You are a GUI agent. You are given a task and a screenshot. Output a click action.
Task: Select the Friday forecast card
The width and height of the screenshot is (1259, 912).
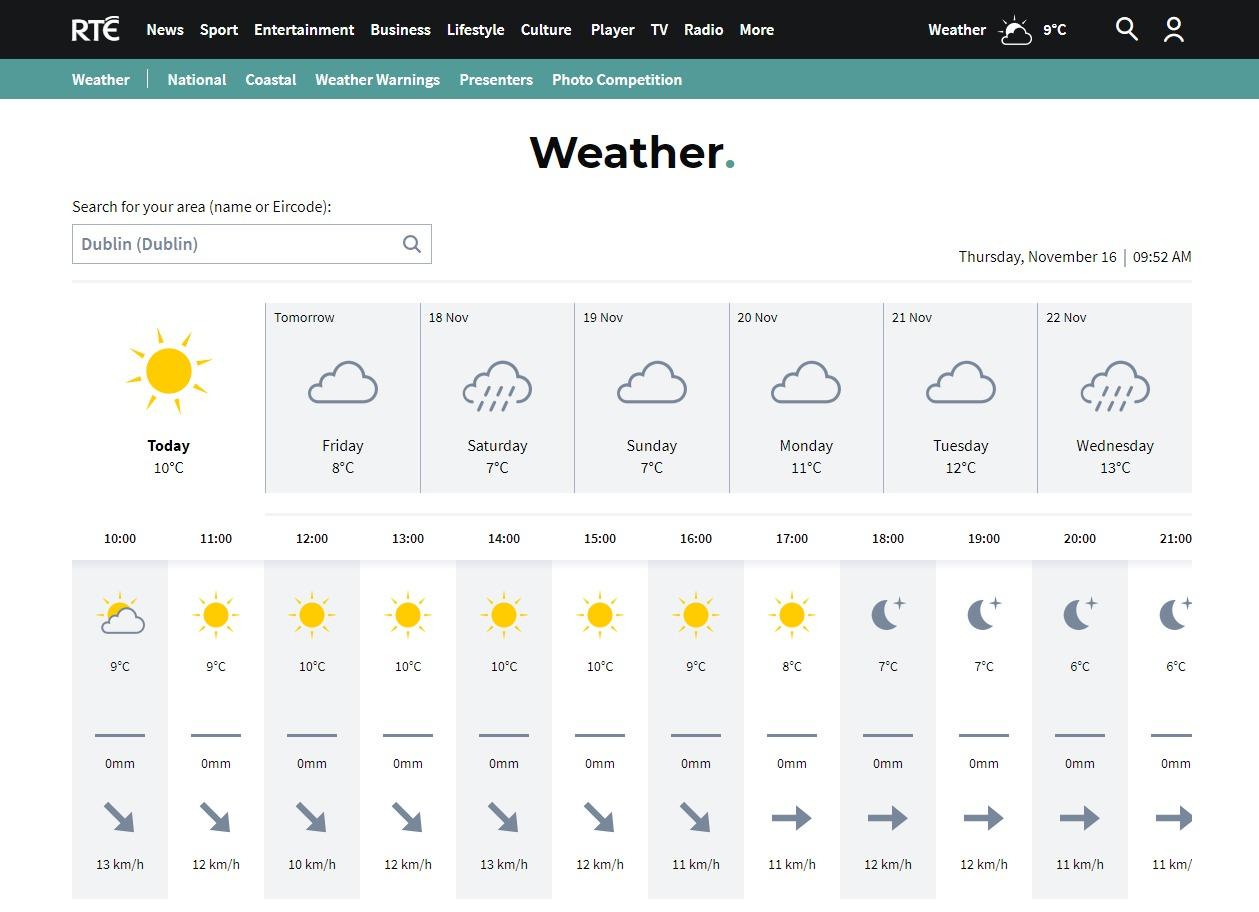click(342, 397)
